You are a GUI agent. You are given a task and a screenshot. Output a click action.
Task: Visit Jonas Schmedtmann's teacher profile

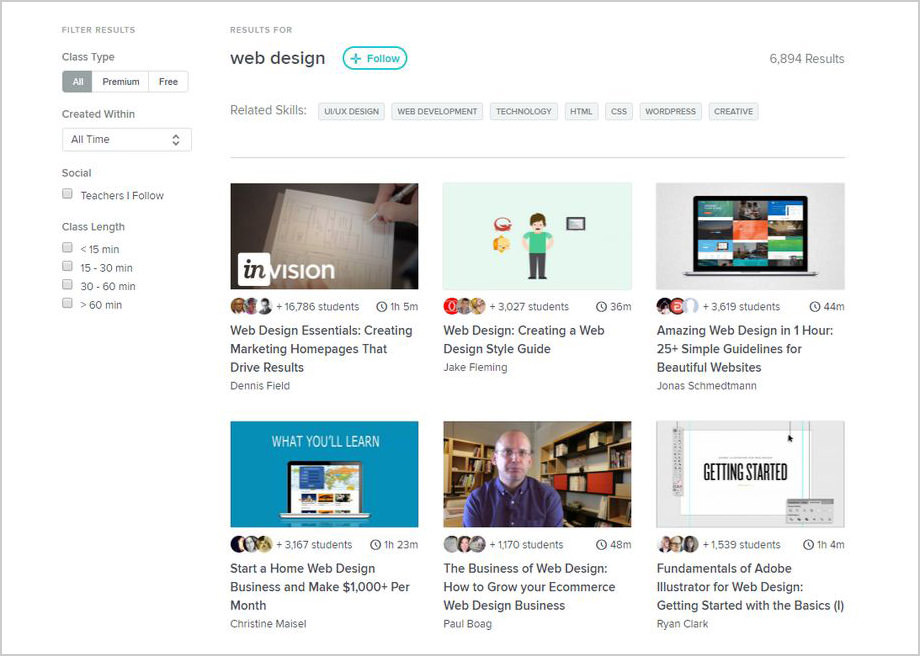(x=706, y=386)
